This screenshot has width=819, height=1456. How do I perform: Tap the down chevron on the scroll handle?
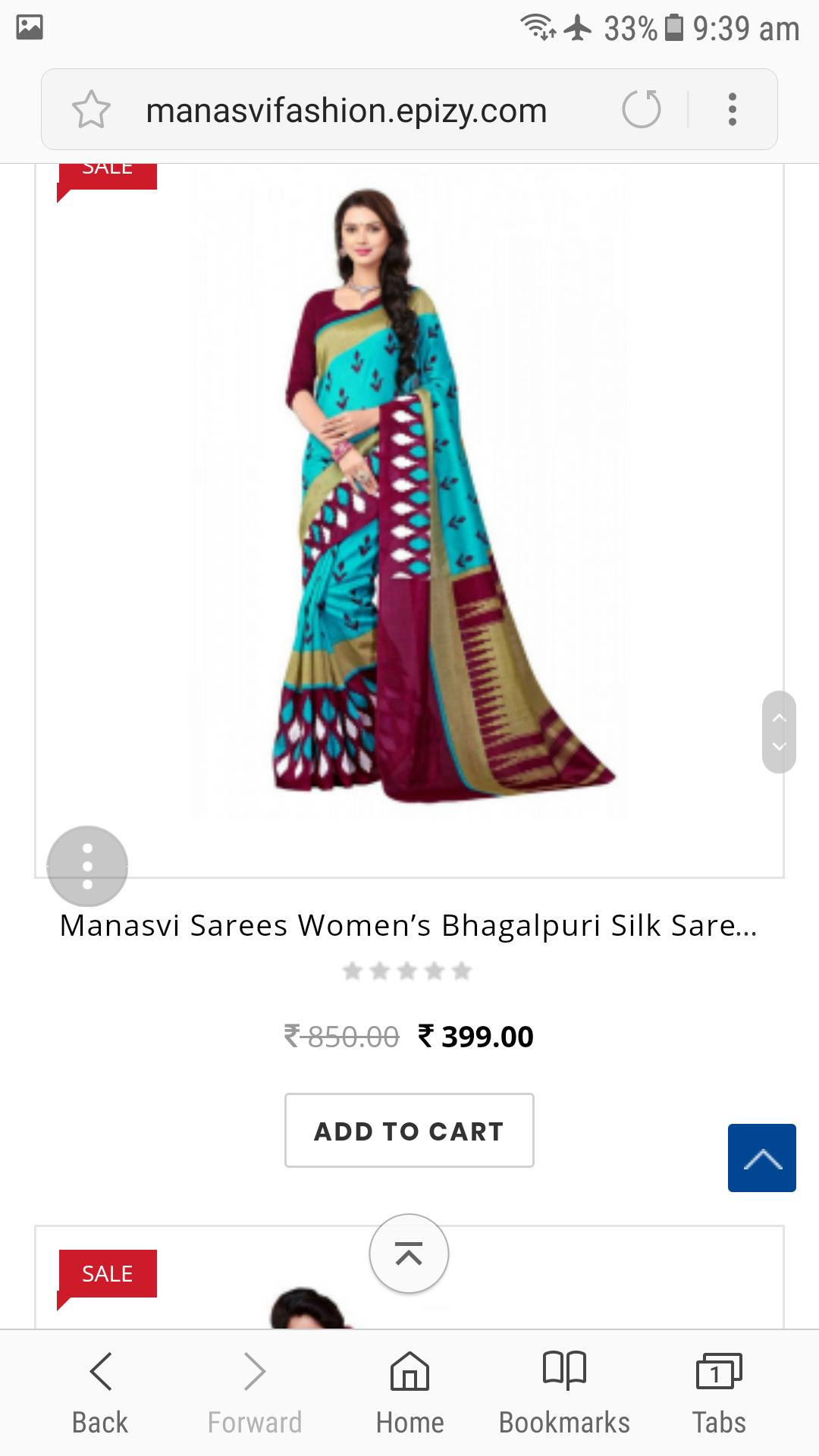point(779,747)
